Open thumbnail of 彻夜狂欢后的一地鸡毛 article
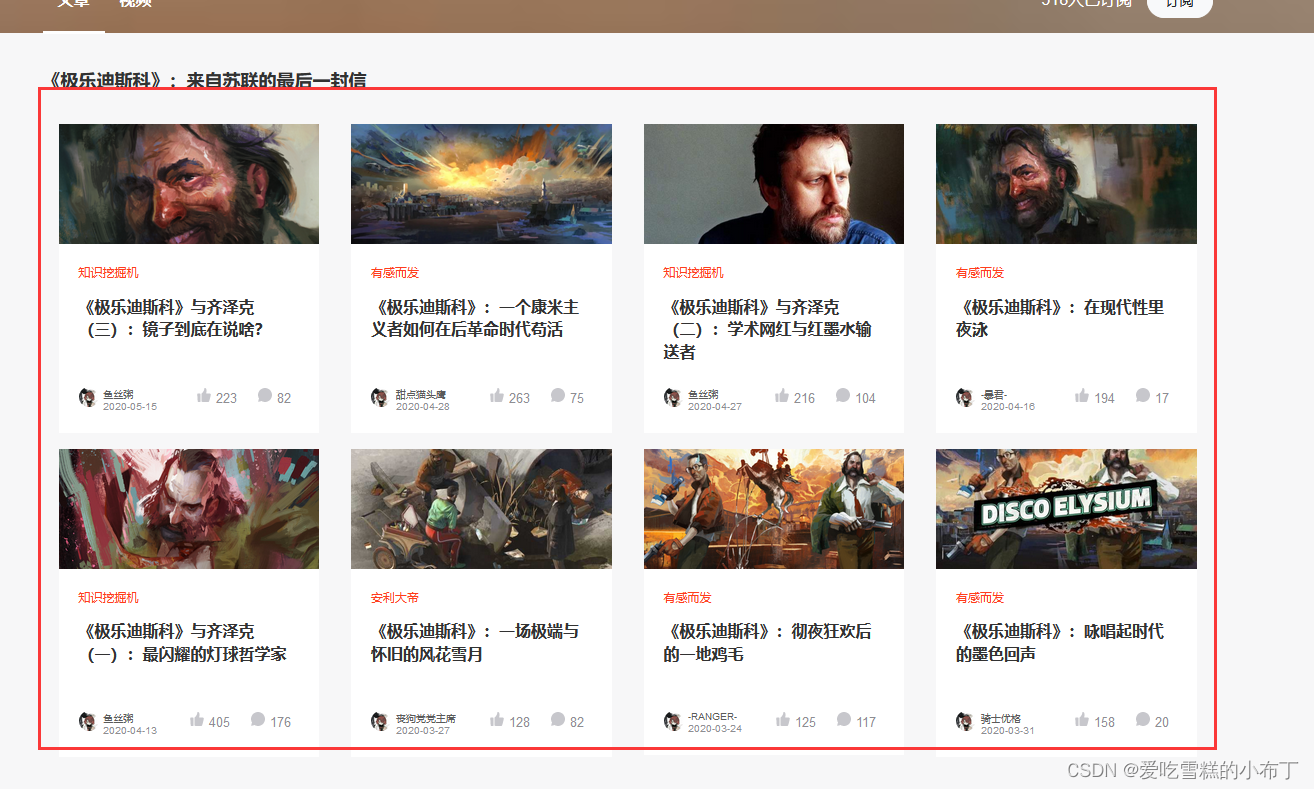 point(774,509)
